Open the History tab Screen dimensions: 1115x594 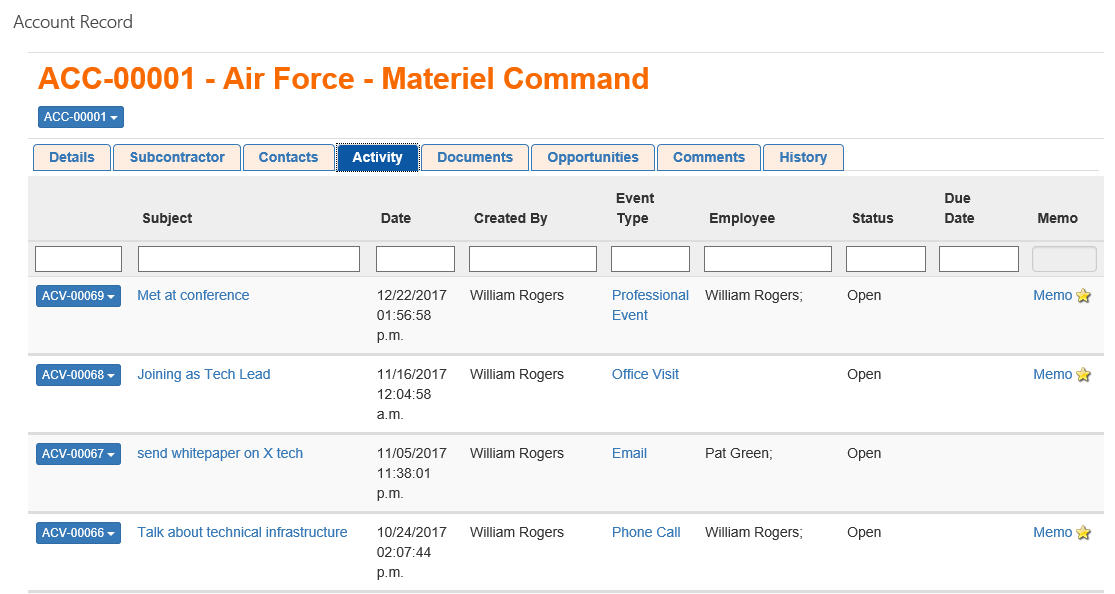point(803,157)
